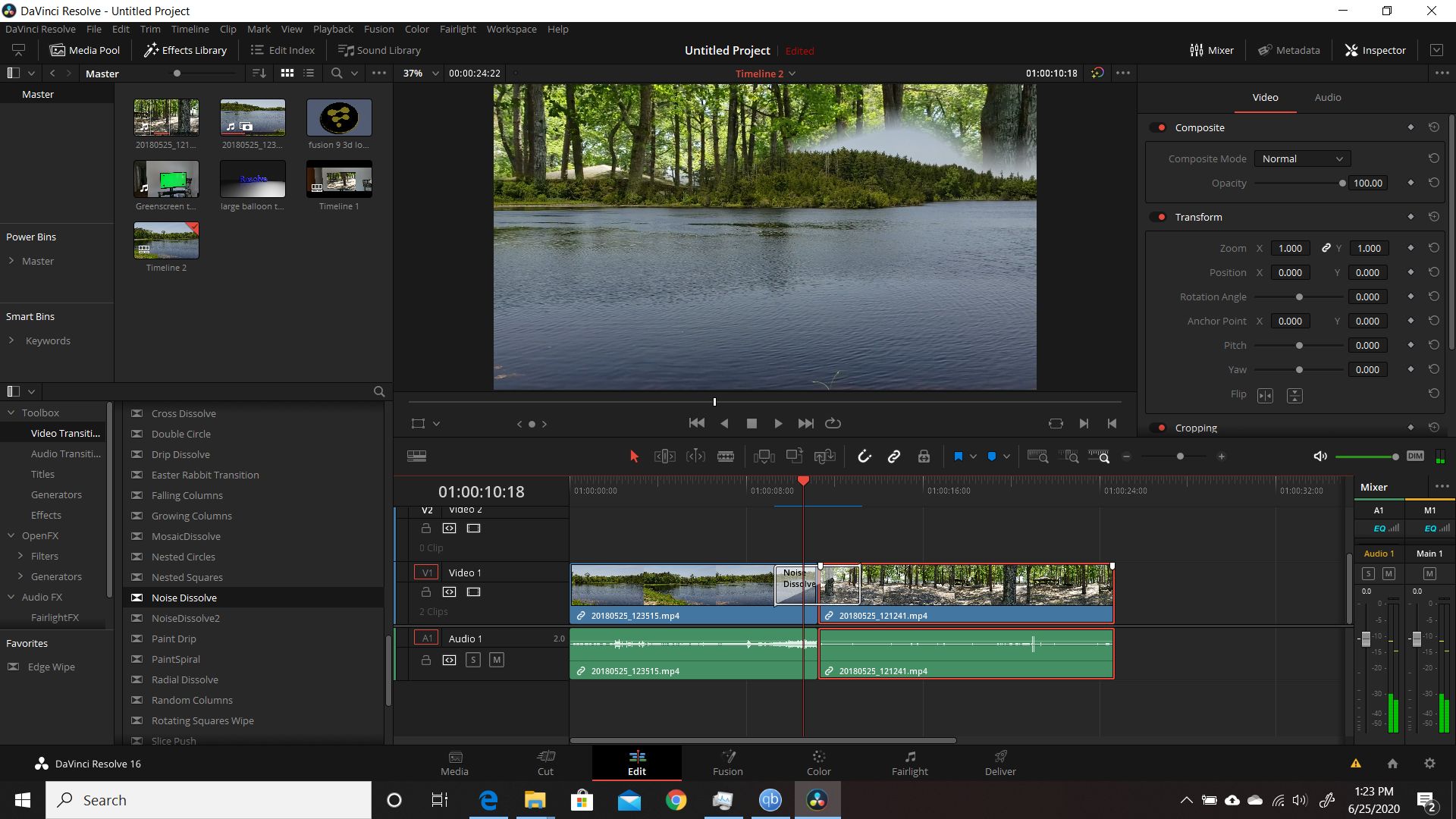Collapse the Audio FX tree section
1456x819 pixels.
tap(11, 597)
